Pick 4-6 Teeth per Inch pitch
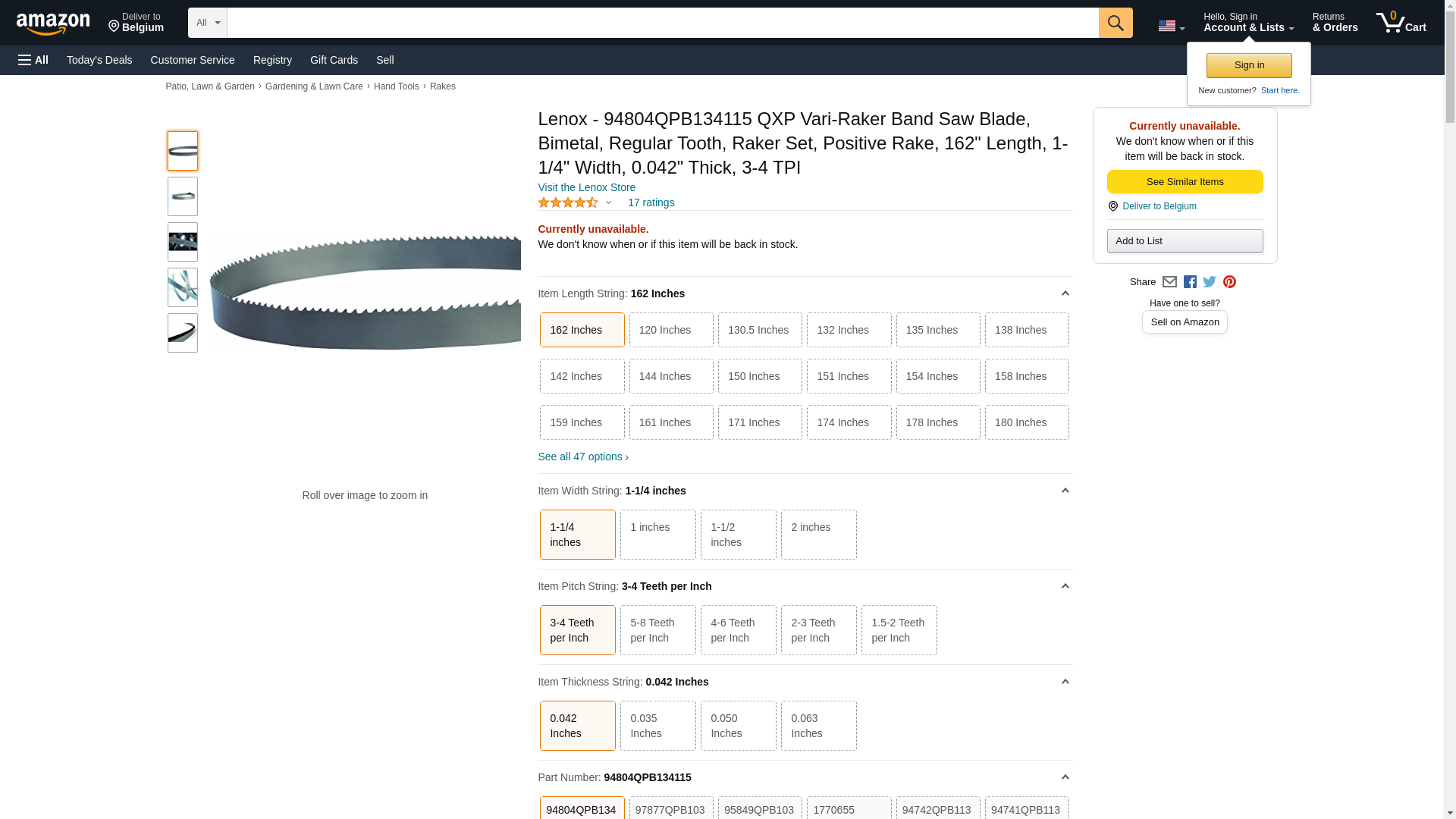Viewport: 1456px width, 819px height. click(738, 629)
